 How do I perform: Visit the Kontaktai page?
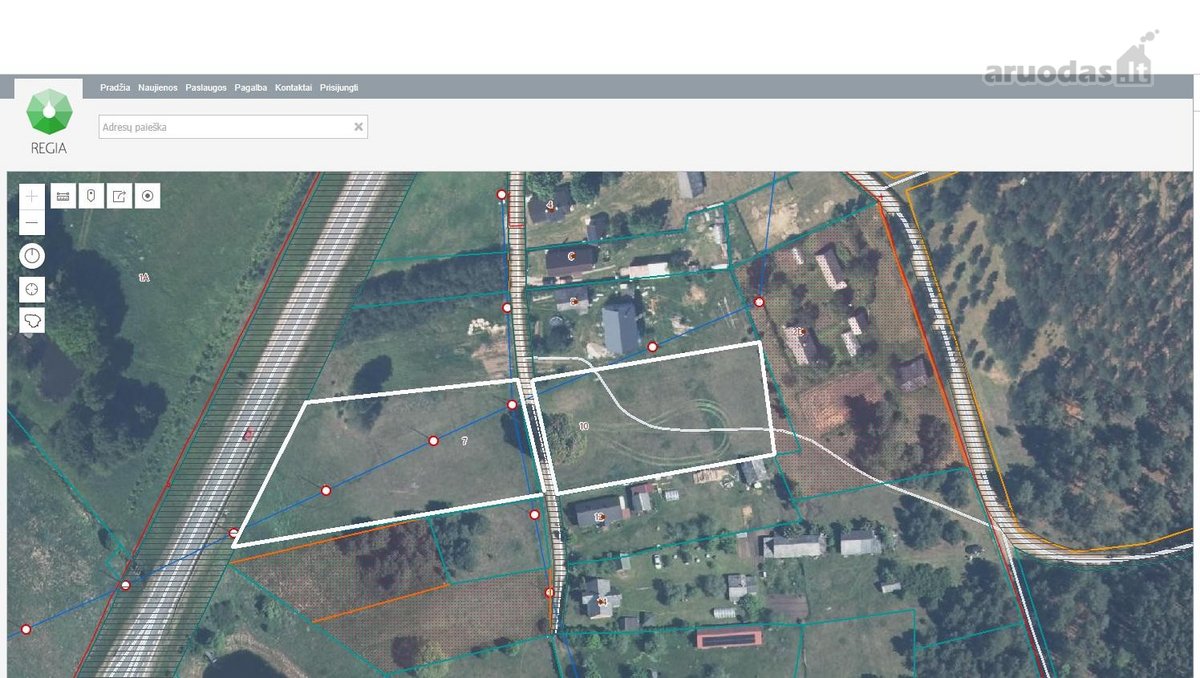pos(294,88)
